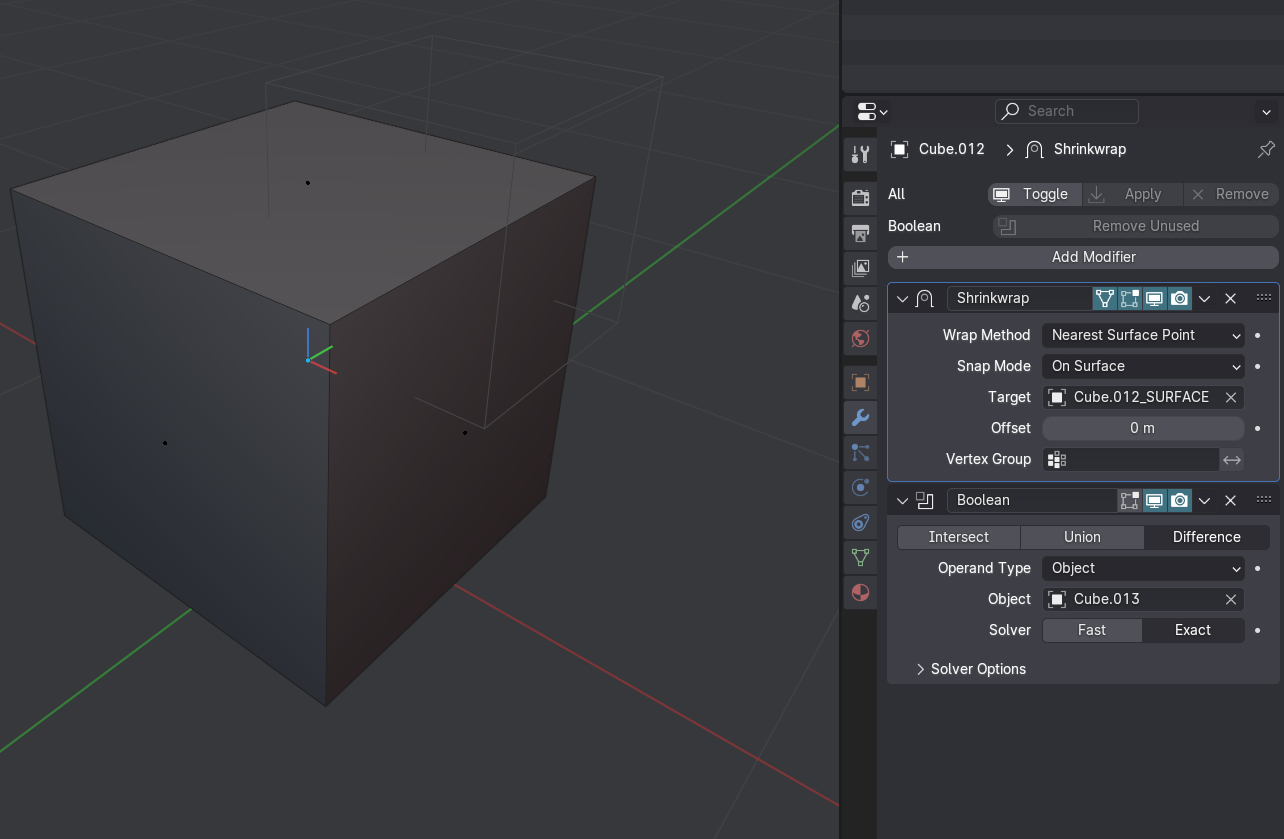Open the Shrinkwrap modifier extra options menu
Image resolution: width=1284 pixels, height=839 pixels.
(1205, 298)
